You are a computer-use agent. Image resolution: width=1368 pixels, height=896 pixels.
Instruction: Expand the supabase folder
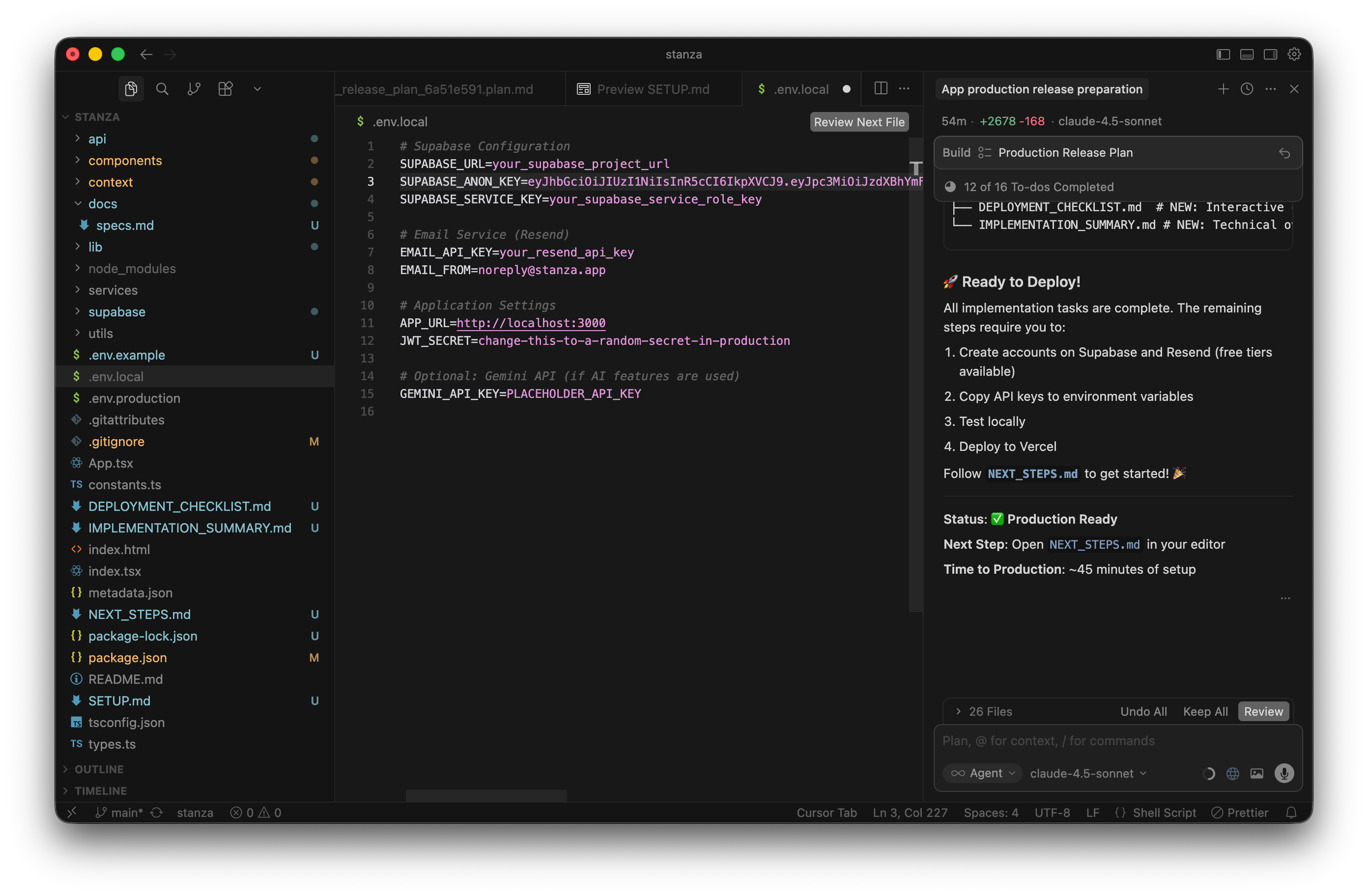(116, 311)
